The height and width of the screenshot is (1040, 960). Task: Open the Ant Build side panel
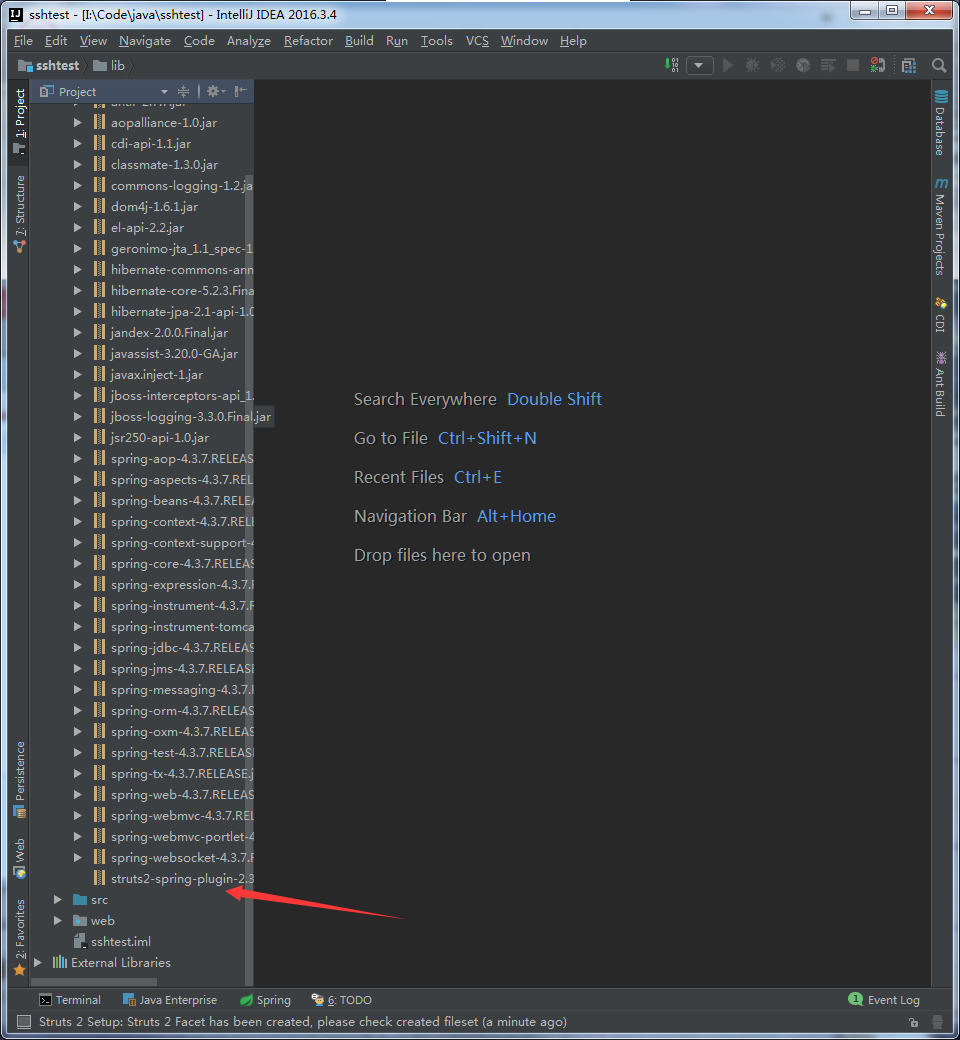940,384
